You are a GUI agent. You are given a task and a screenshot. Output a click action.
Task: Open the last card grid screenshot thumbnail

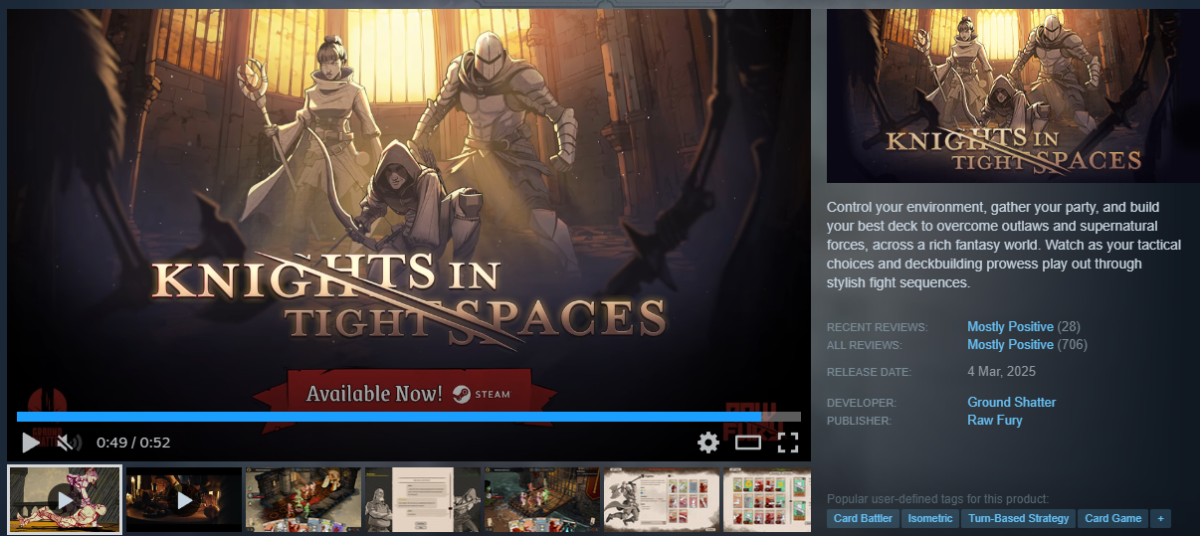(767, 499)
